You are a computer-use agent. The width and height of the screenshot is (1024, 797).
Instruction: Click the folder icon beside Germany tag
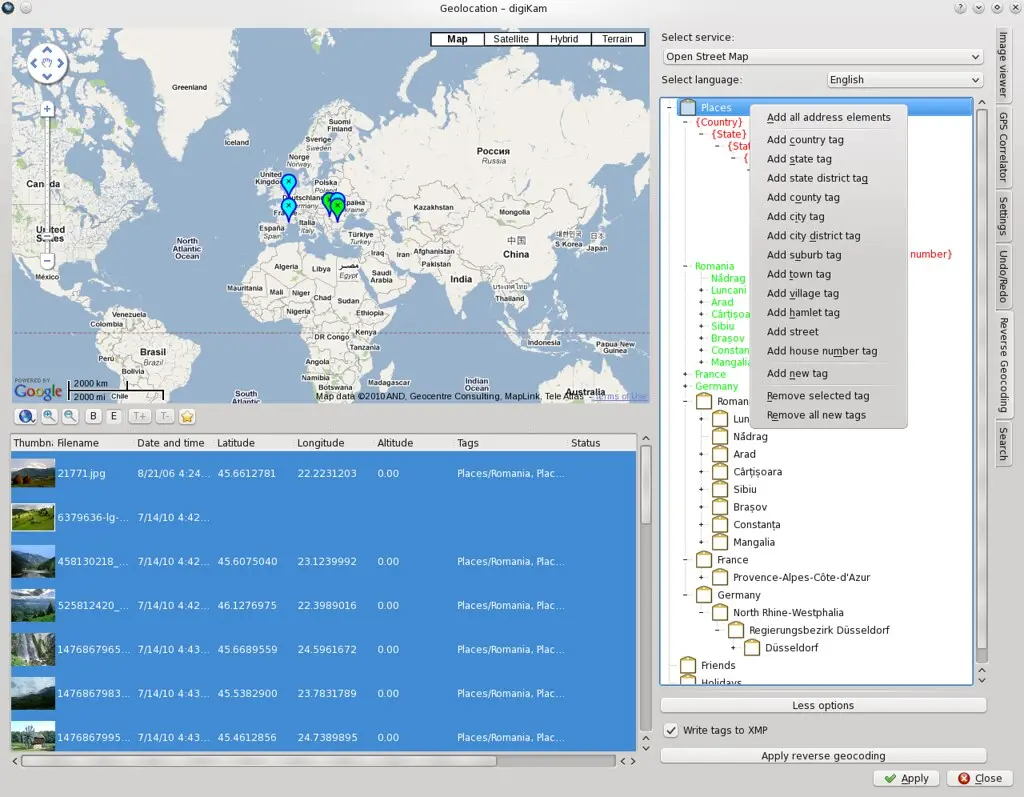pyautogui.click(x=704, y=594)
